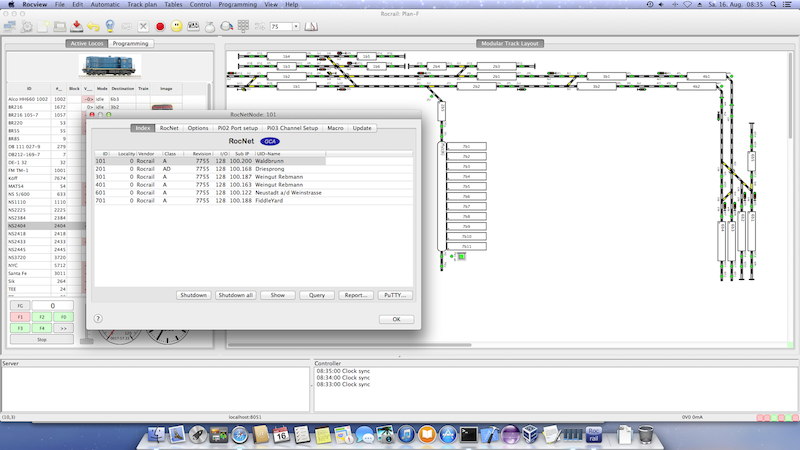Open Rocrail icon in the dock
The height and width of the screenshot is (450, 800).
pos(593,435)
